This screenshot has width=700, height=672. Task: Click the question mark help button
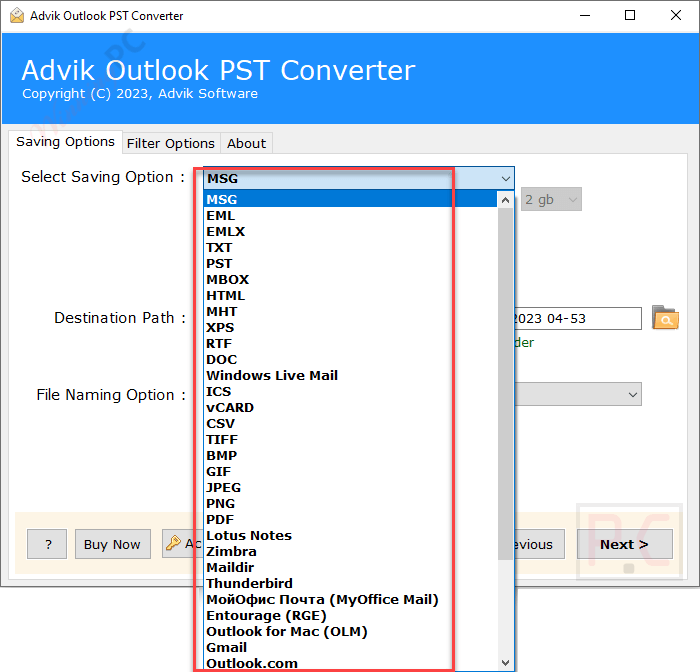(47, 544)
